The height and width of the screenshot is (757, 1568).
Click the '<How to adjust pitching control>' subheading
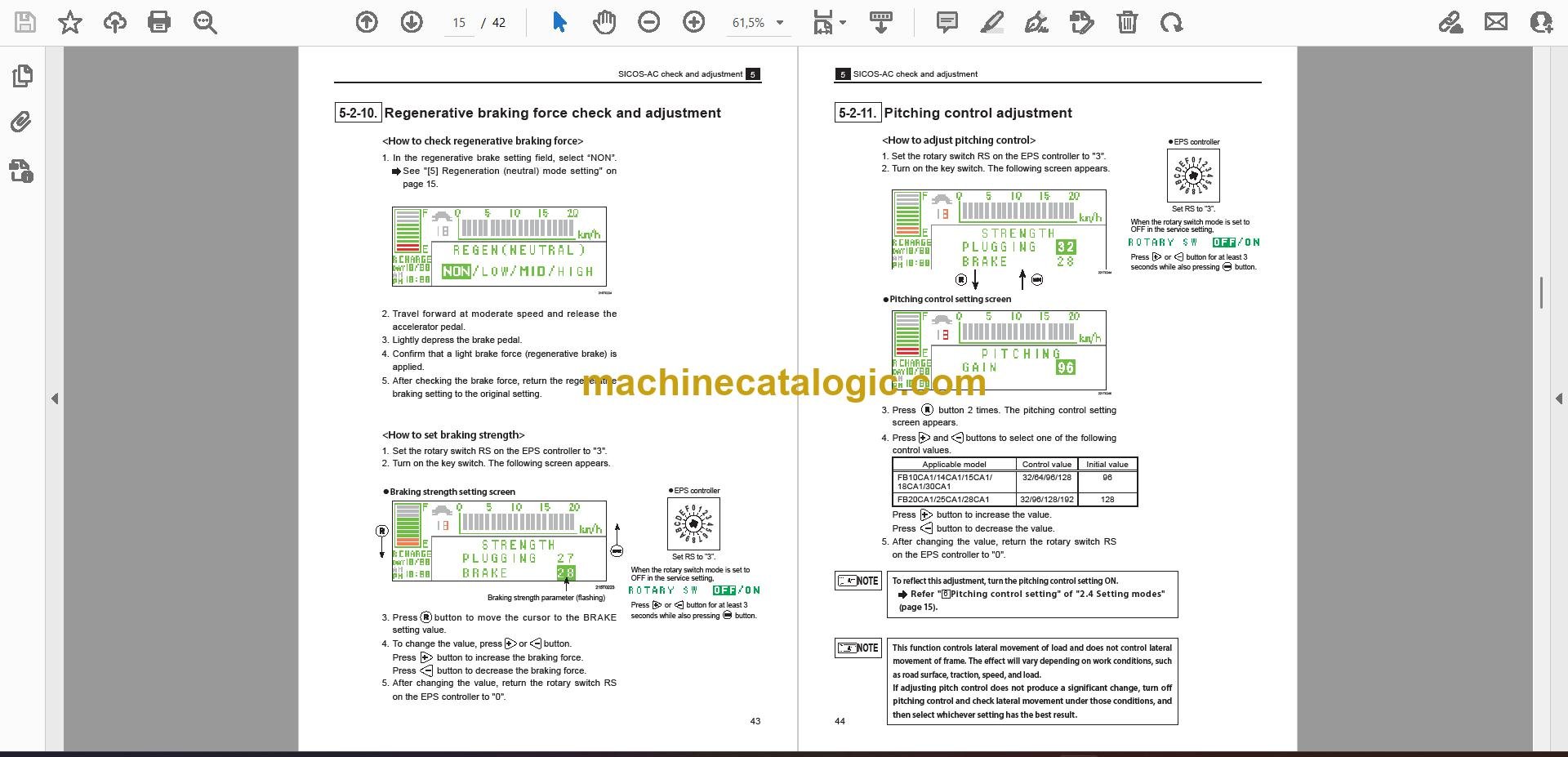pyautogui.click(x=959, y=140)
